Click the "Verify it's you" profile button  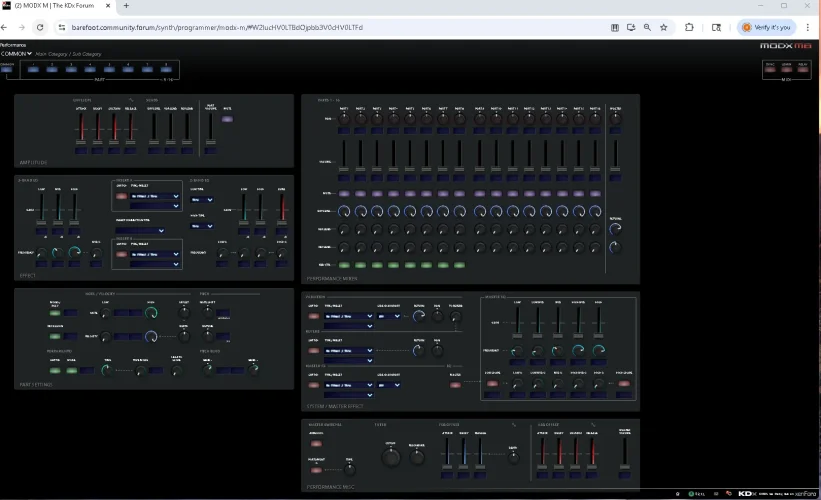pos(767,27)
